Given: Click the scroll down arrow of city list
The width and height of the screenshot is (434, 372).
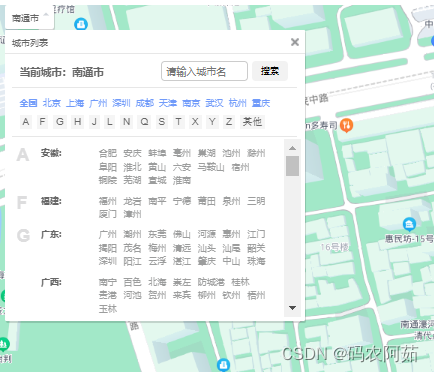Looking at the screenshot, I should [x=292, y=308].
